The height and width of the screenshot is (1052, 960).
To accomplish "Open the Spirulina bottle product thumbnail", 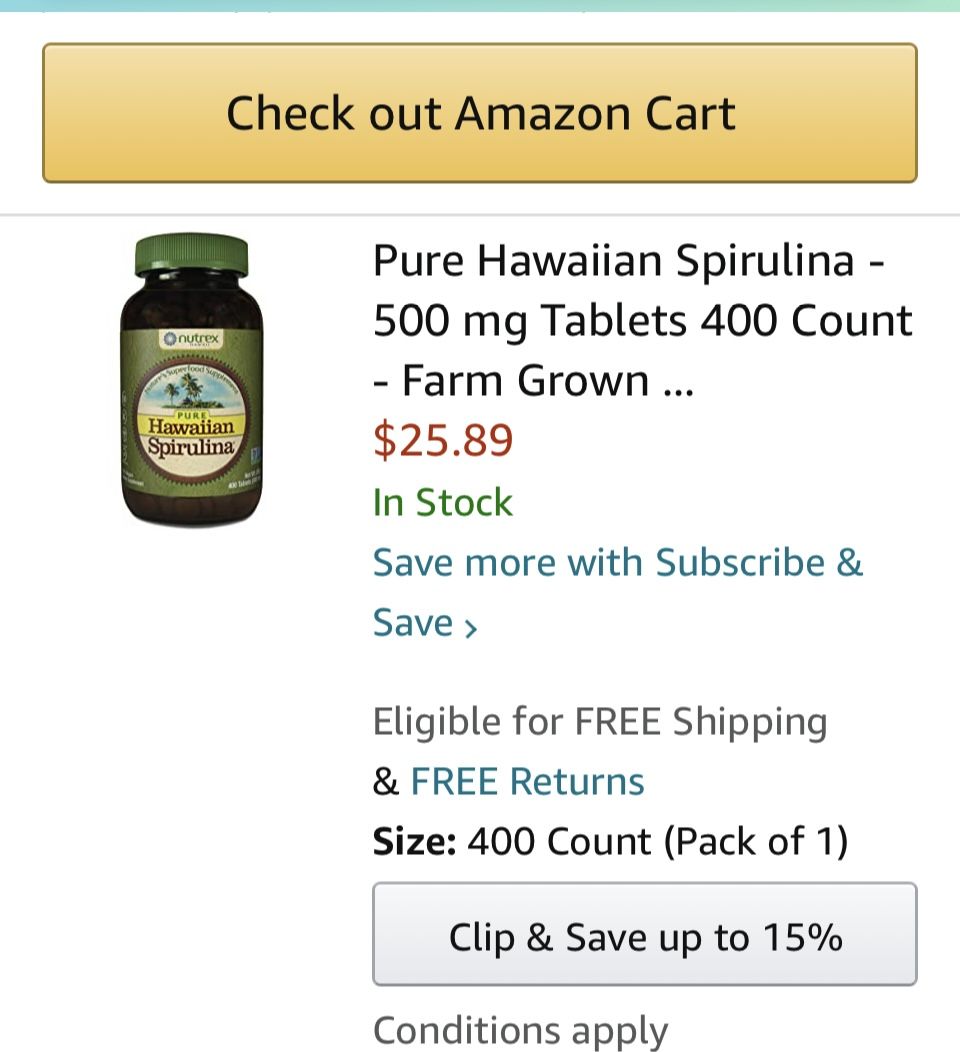I will tap(192, 380).
